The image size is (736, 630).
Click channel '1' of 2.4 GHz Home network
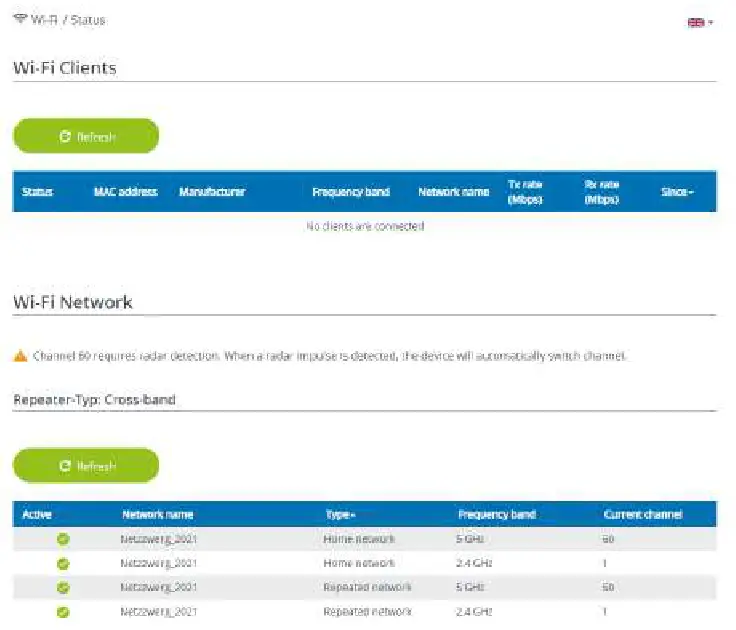click(605, 563)
